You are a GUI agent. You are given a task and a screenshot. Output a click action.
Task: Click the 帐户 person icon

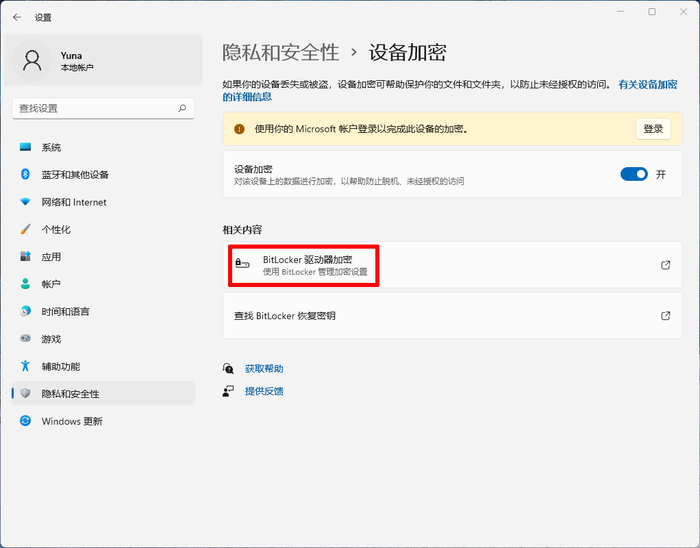click(25, 284)
